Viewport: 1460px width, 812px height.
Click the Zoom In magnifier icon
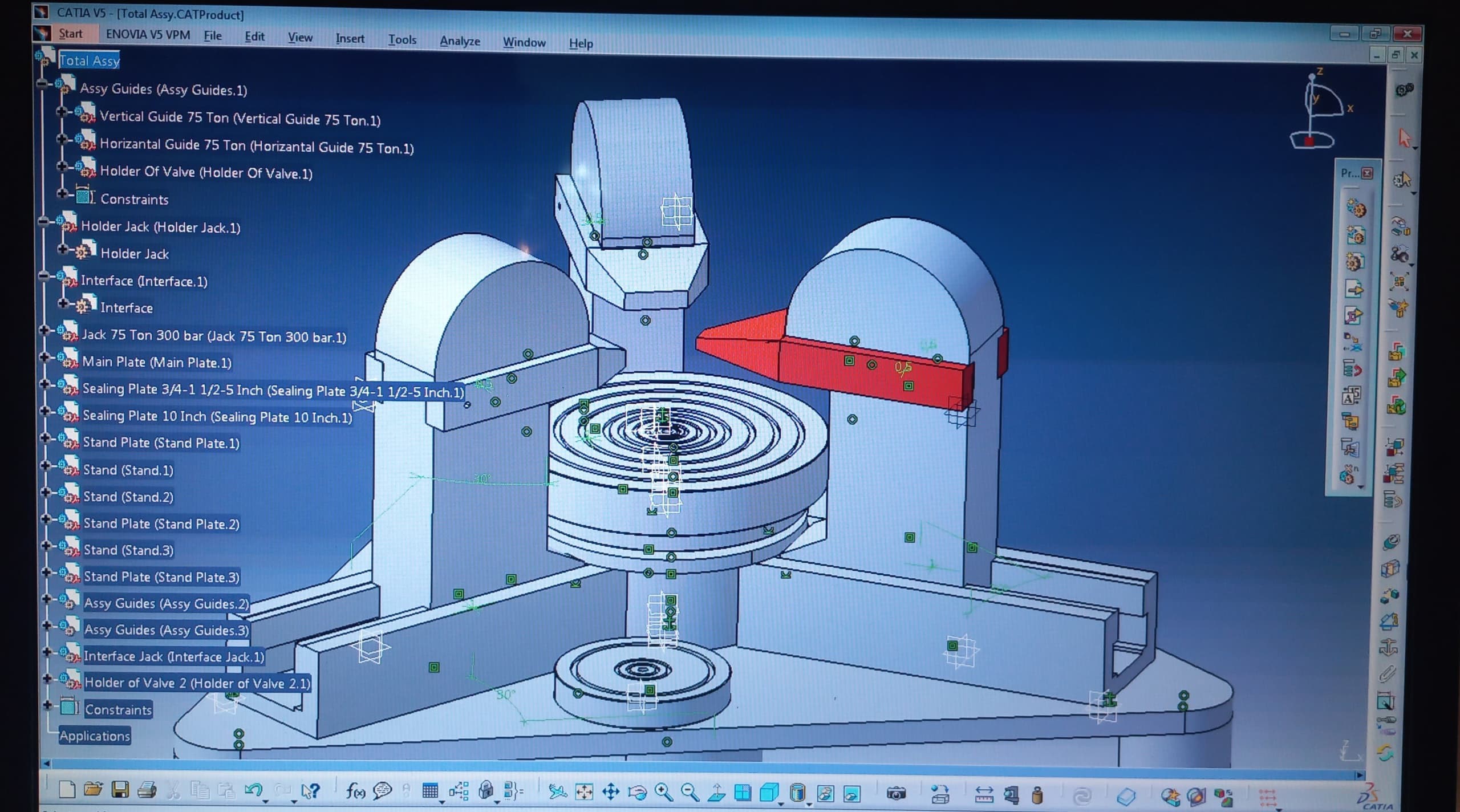click(663, 792)
